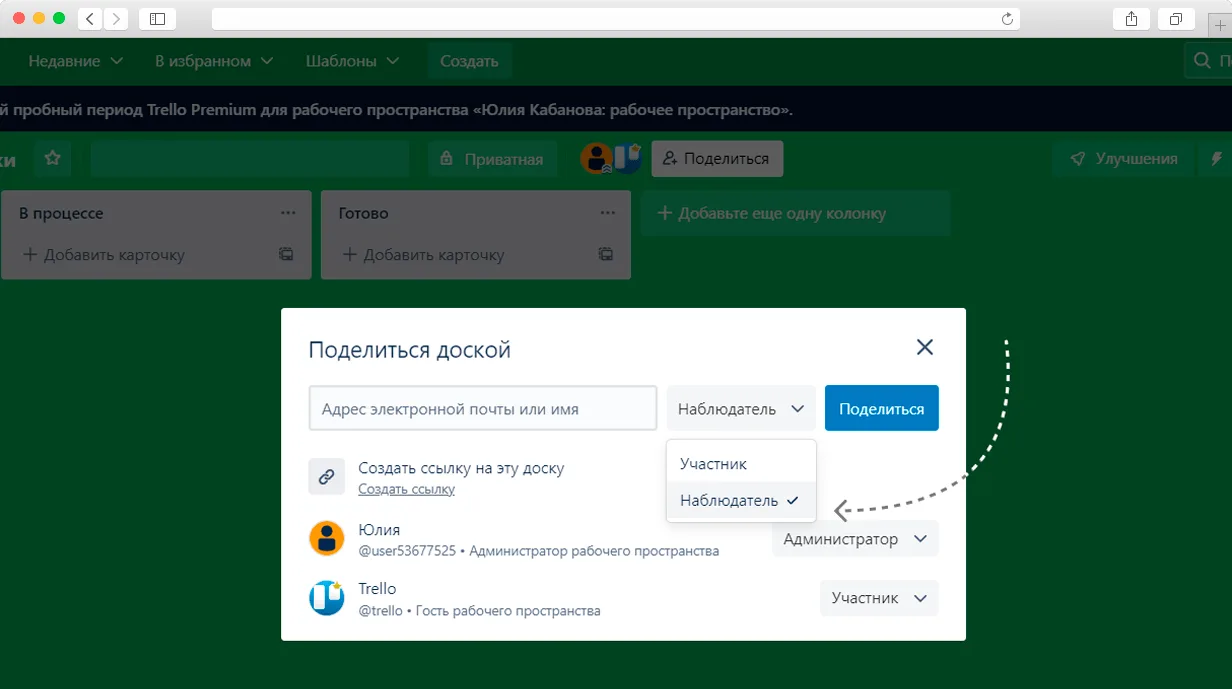Viewport: 1232px width, 689px height.
Task: Click the link icon beside Создать ссылку
Action: tap(326, 477)
